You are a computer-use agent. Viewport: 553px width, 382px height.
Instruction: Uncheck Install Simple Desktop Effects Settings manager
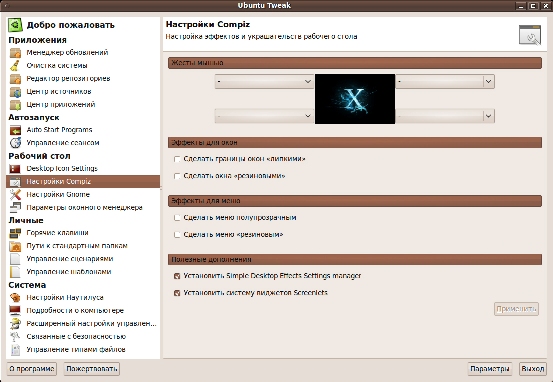(177, 276)
